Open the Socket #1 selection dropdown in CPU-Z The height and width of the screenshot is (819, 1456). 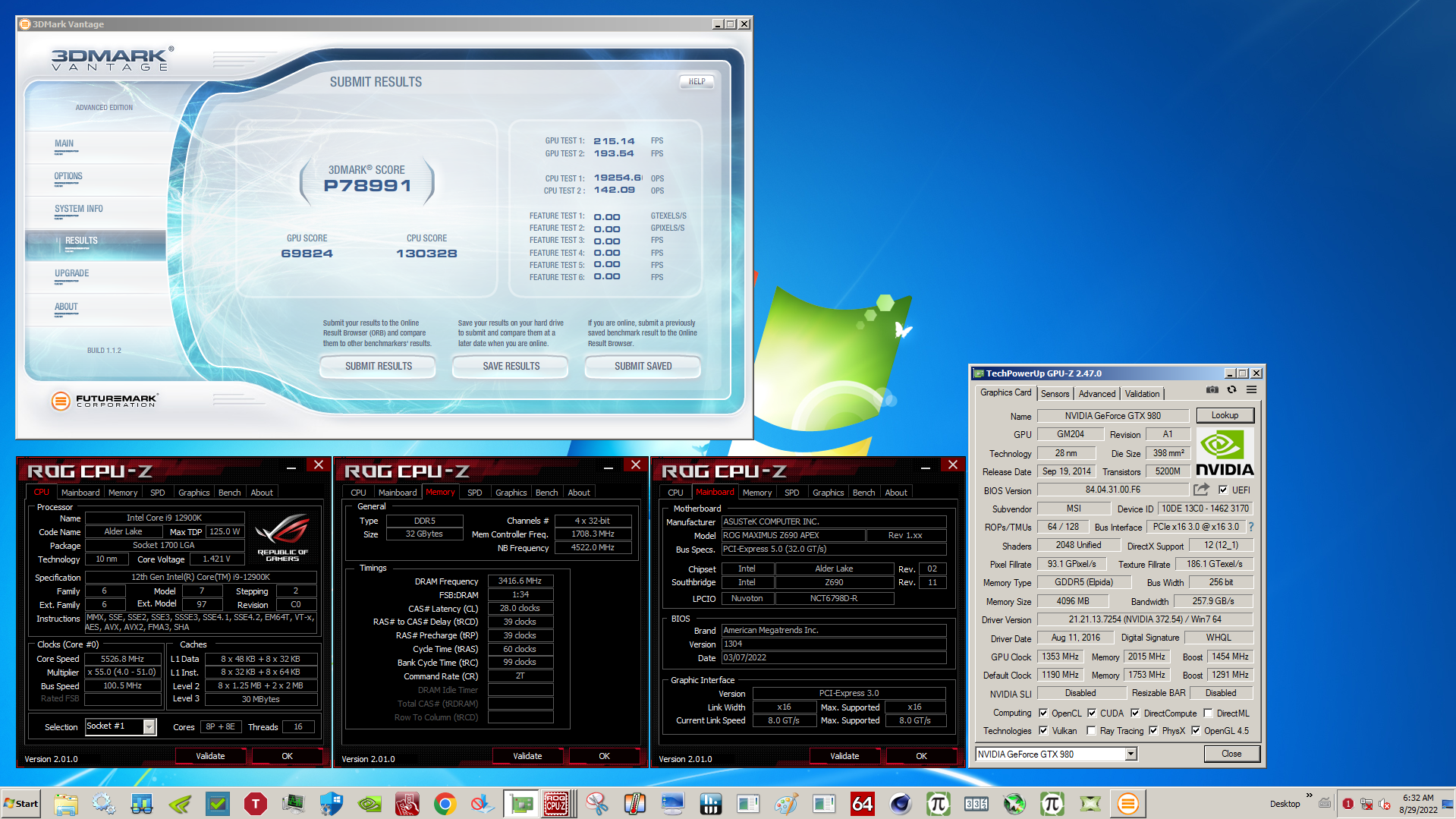(x=149, y=726)
